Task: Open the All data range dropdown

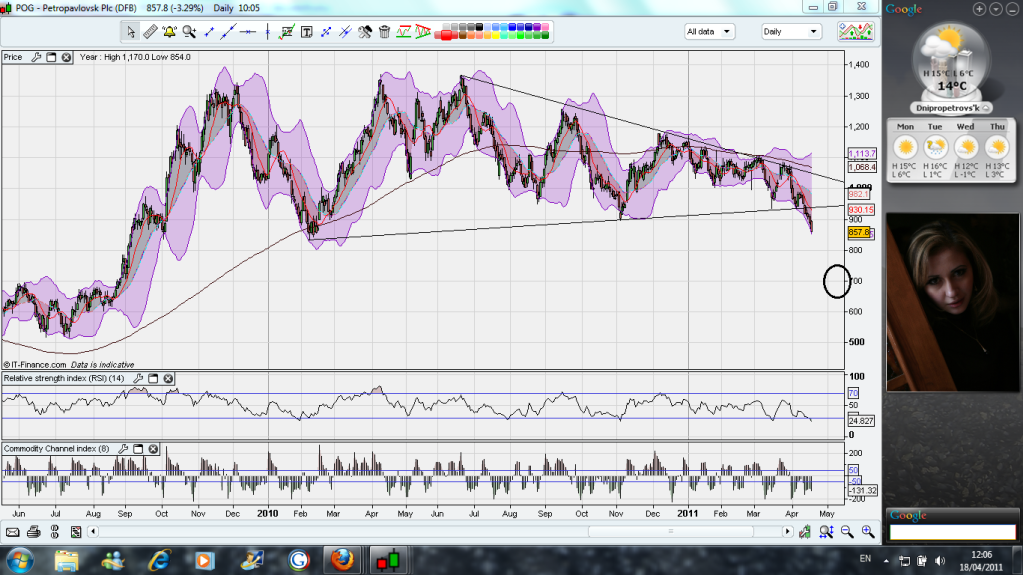Action: pyautogui.click(x=709, y=31)
